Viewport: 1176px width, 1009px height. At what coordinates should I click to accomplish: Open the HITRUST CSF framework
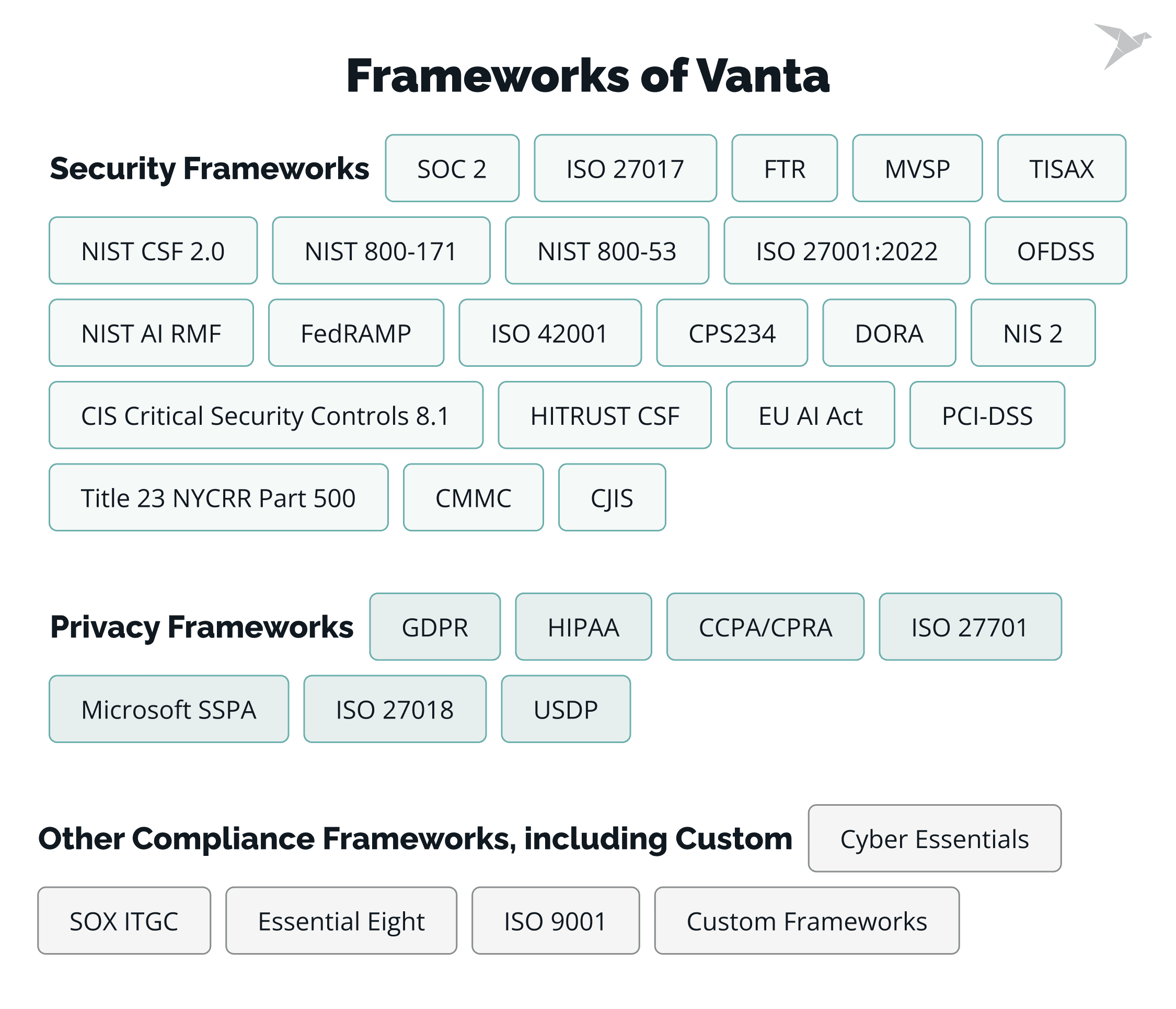[x=604, y=415]
